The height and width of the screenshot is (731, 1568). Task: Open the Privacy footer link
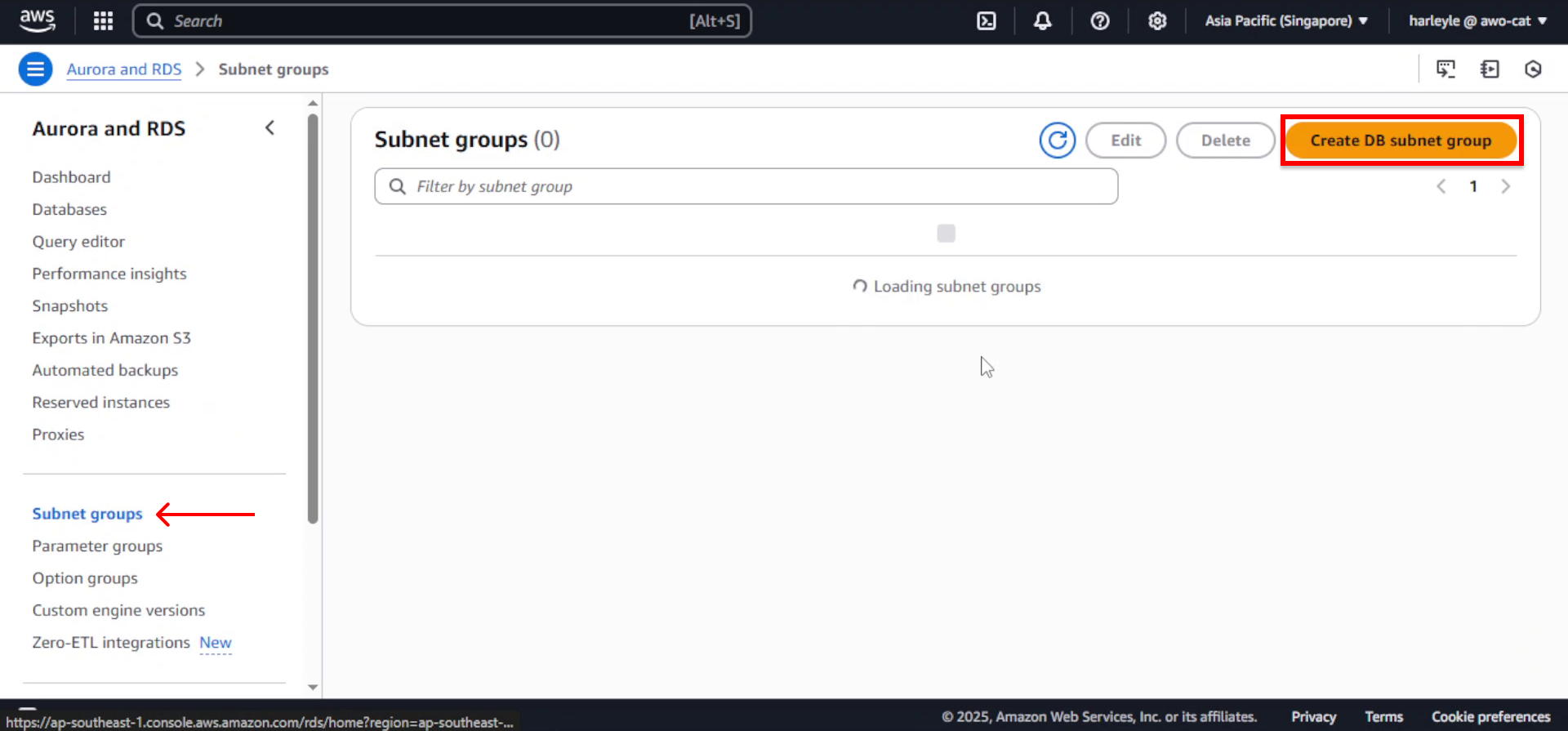1313,717
